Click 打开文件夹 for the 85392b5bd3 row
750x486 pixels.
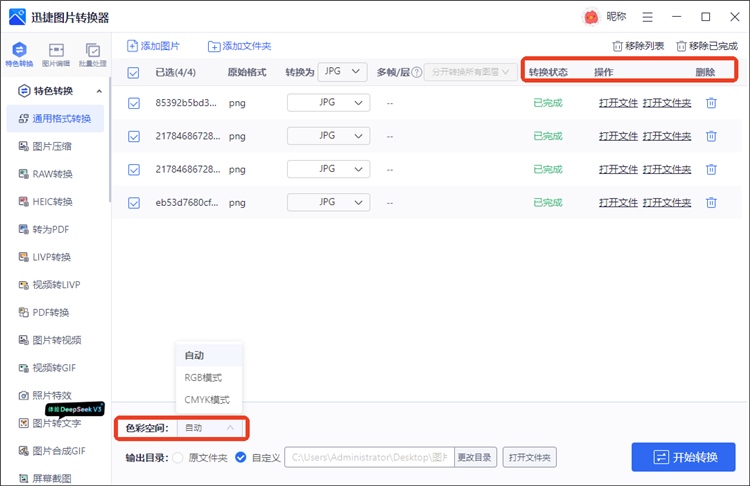pos(667,103)
